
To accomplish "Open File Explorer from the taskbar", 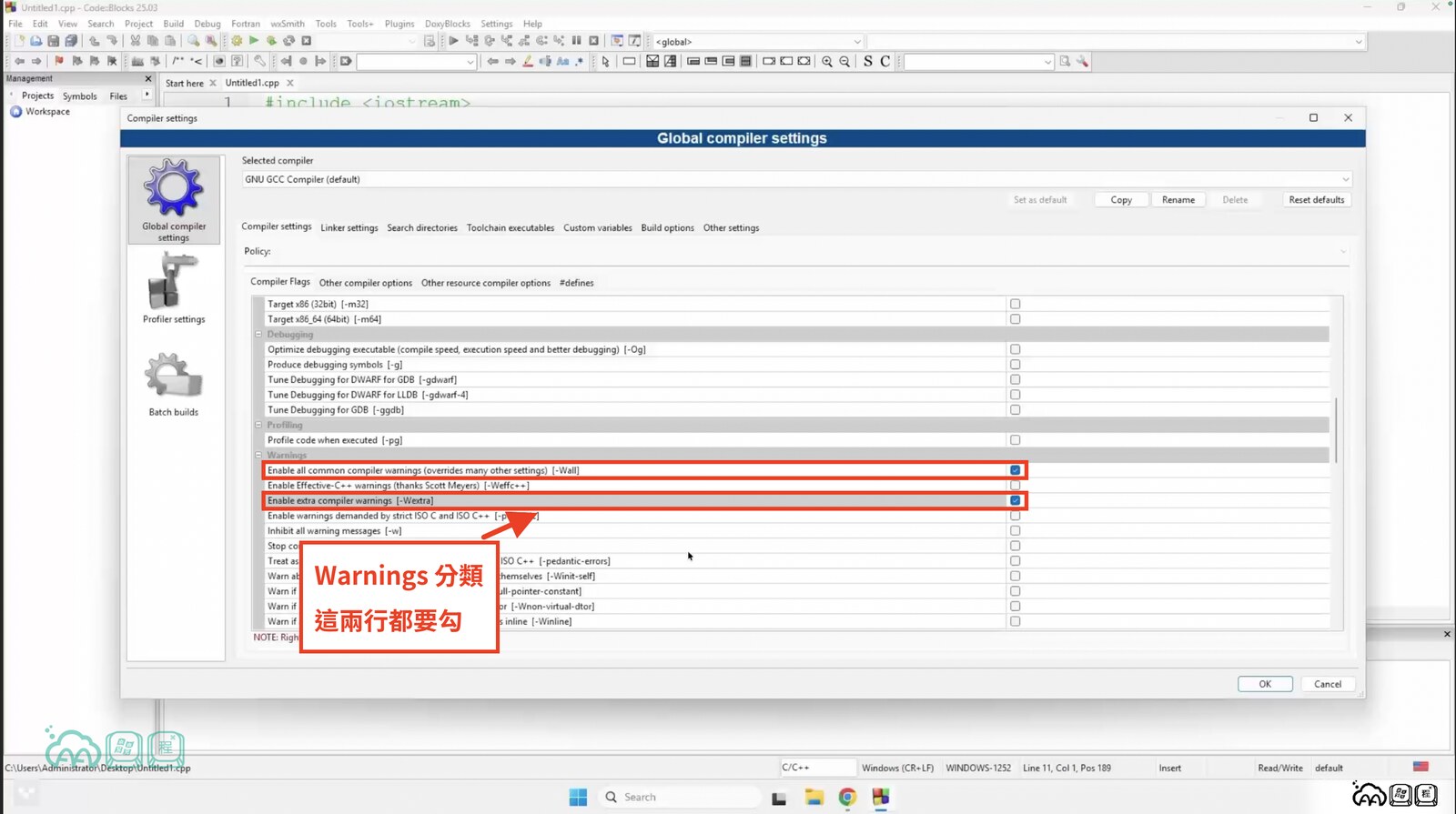I will [x=814, y=798].
